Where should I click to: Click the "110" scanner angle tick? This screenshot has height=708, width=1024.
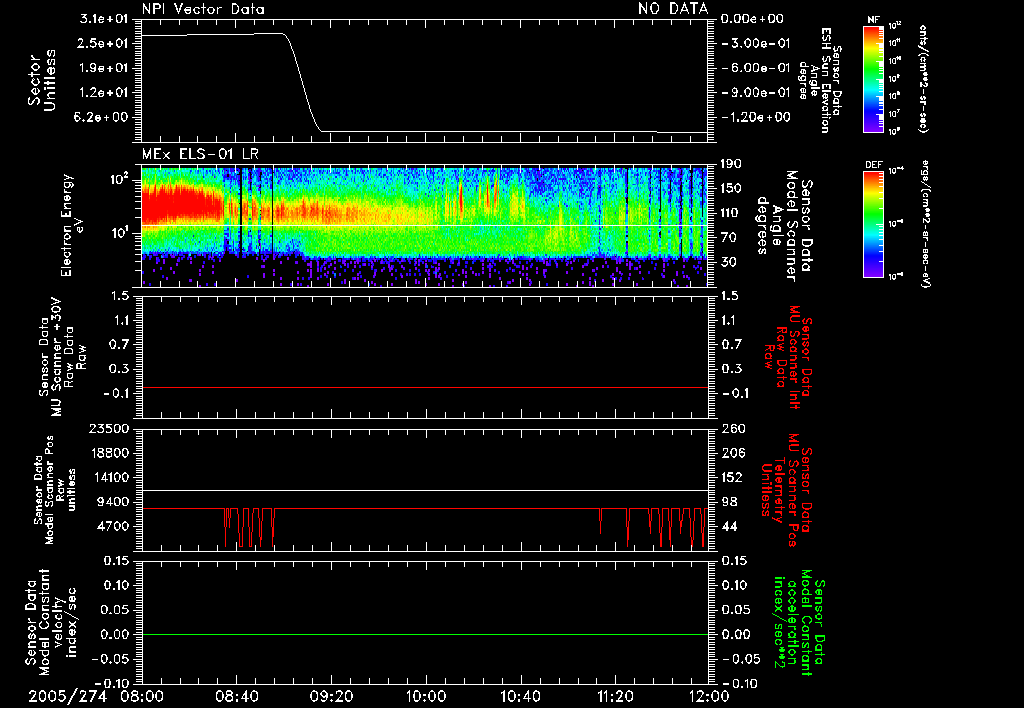(x=731, y=213)
